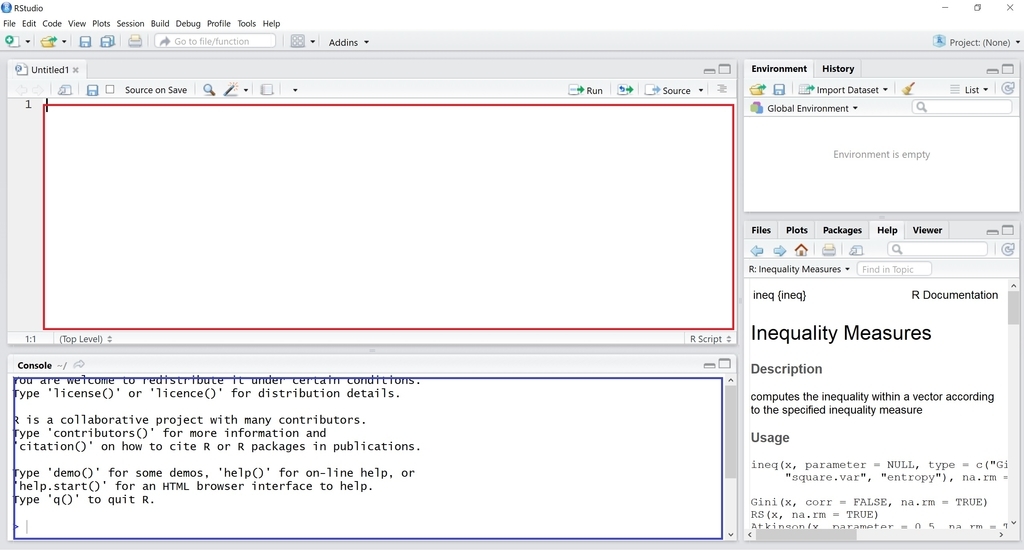1024x551 pixels.
Task: Open New File dropdown arrow
Action: tap(27, 42)
